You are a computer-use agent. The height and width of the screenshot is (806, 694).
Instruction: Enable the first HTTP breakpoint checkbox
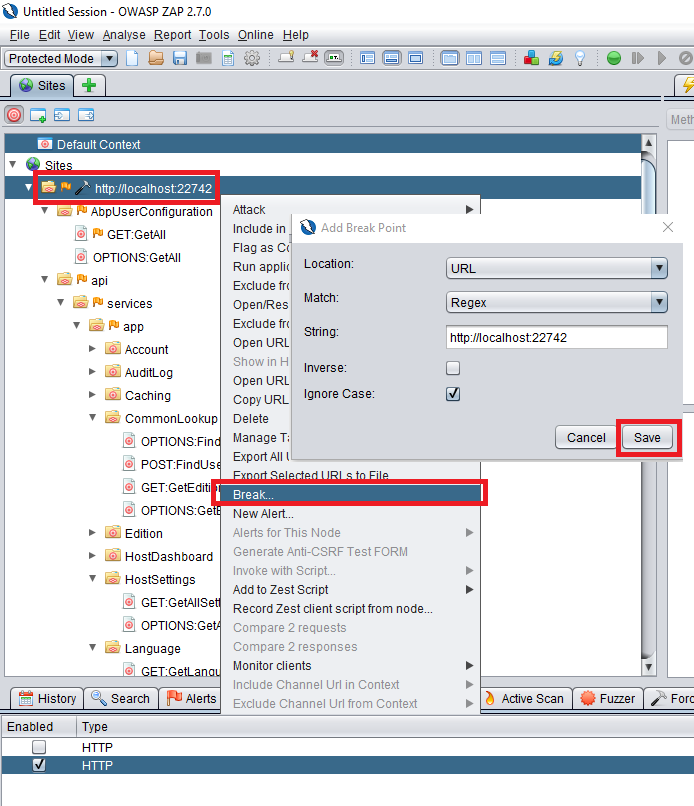(x=39, y=747)
